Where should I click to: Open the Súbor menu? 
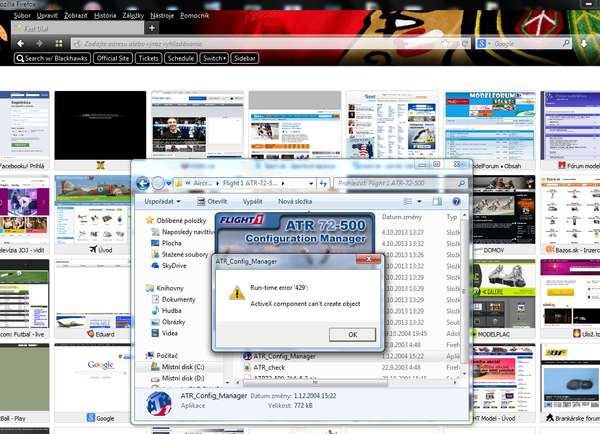pyautogui.click(x=22, y=16)
